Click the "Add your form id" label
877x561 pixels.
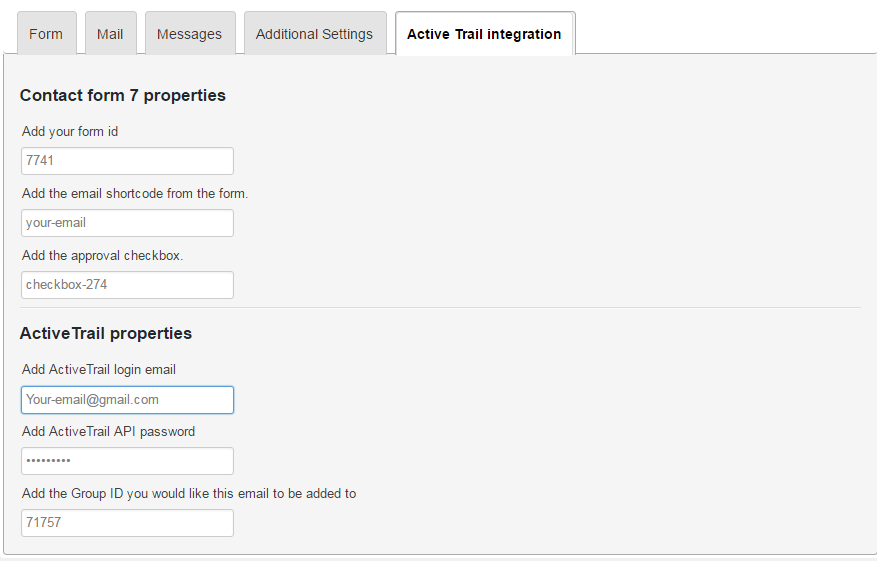[70, 131]
